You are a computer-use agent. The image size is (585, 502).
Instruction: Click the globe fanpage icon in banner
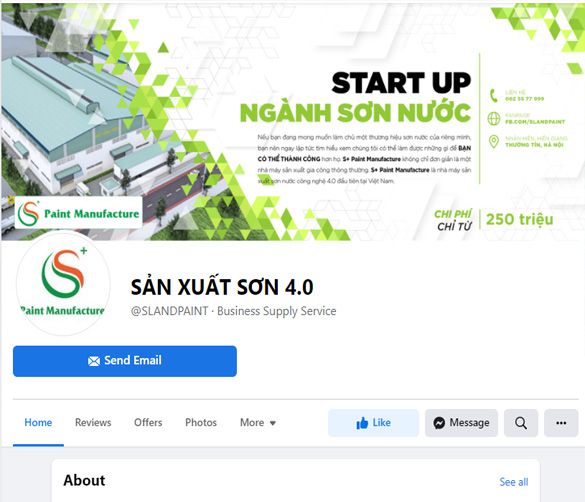(x=494, y=119)
